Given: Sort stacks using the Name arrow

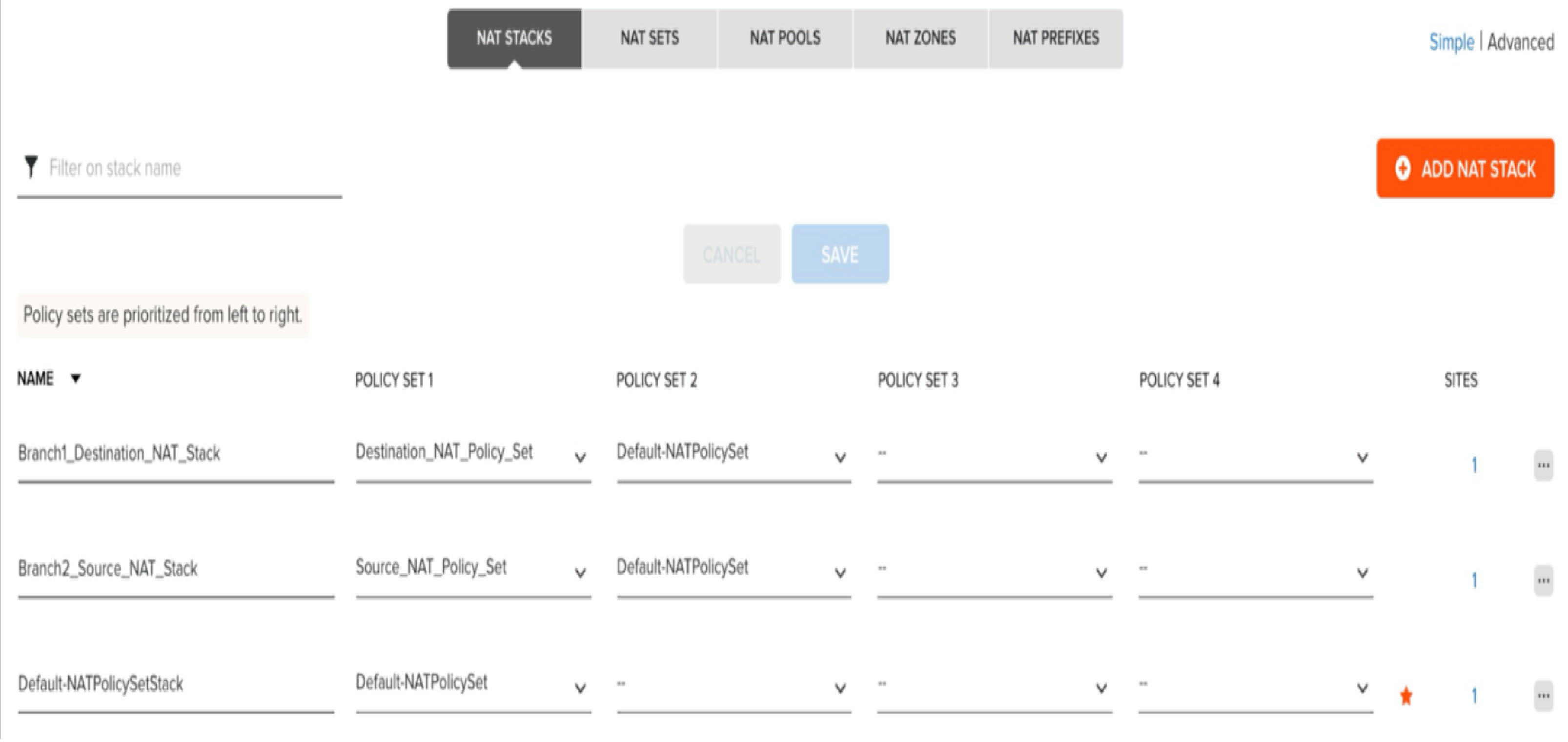Looking at the screenshot, I should pos(76,379).
